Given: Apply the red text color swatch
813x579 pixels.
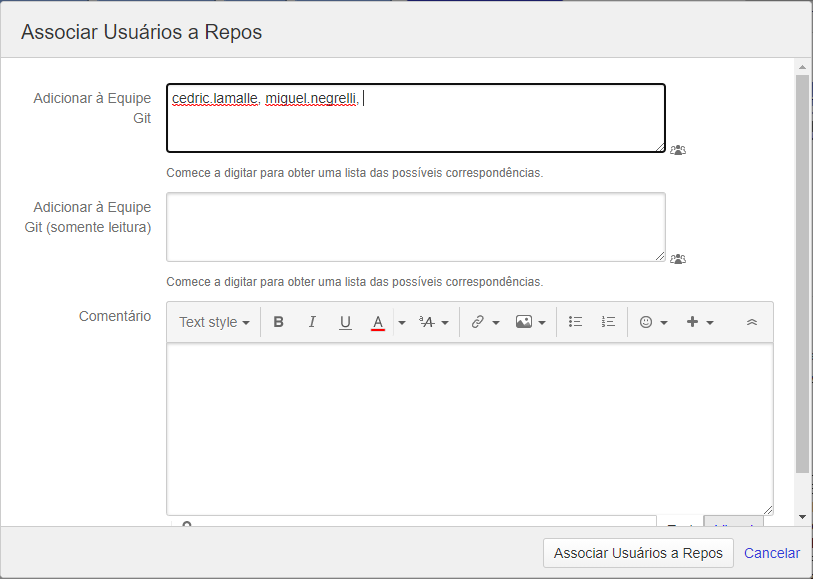Looking at the screenshot, I should [x=378, y=322].
